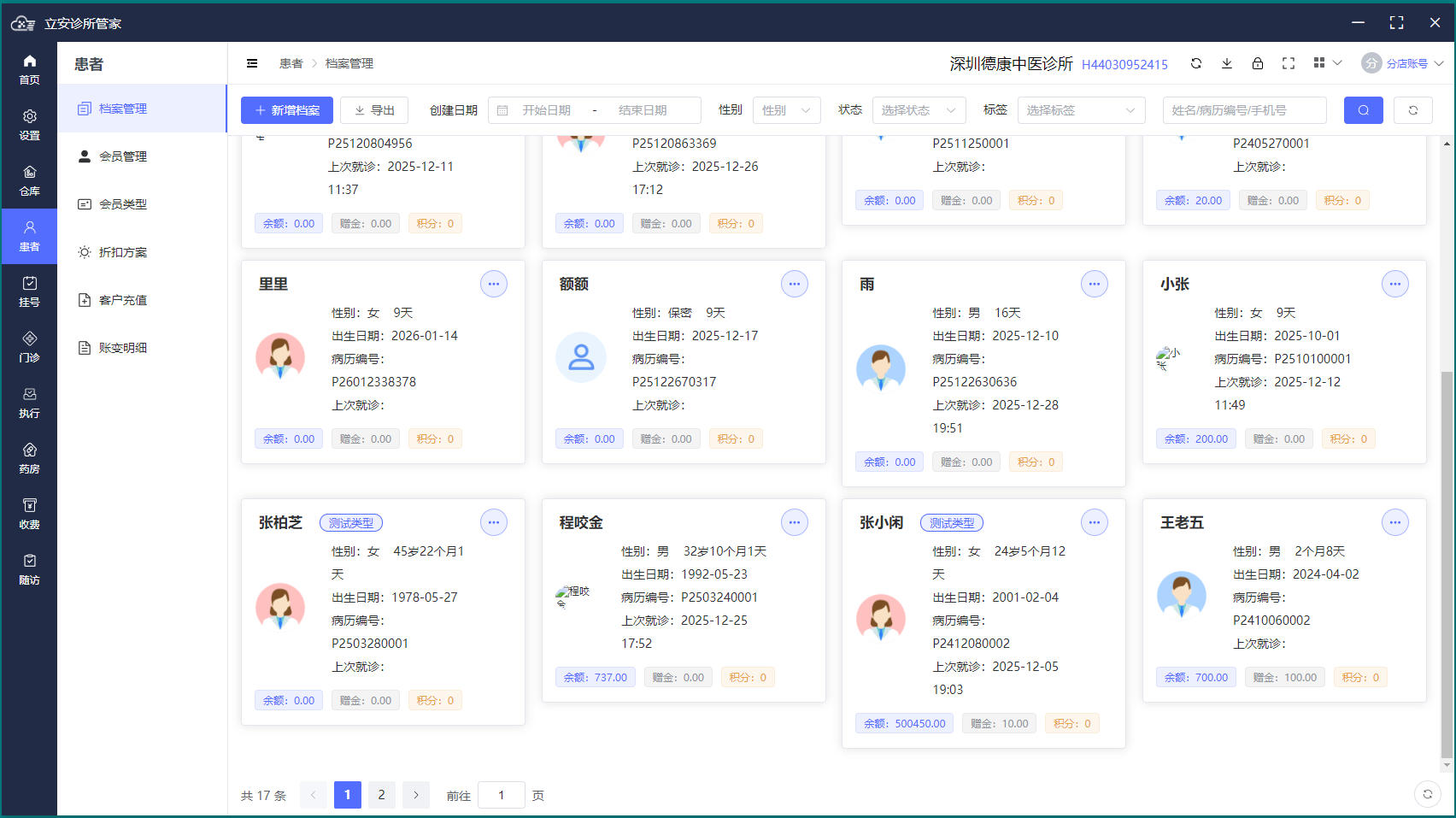Open the 性别 gender dropdown
This screenshot has height=818, width=1456.
(787, 110)
